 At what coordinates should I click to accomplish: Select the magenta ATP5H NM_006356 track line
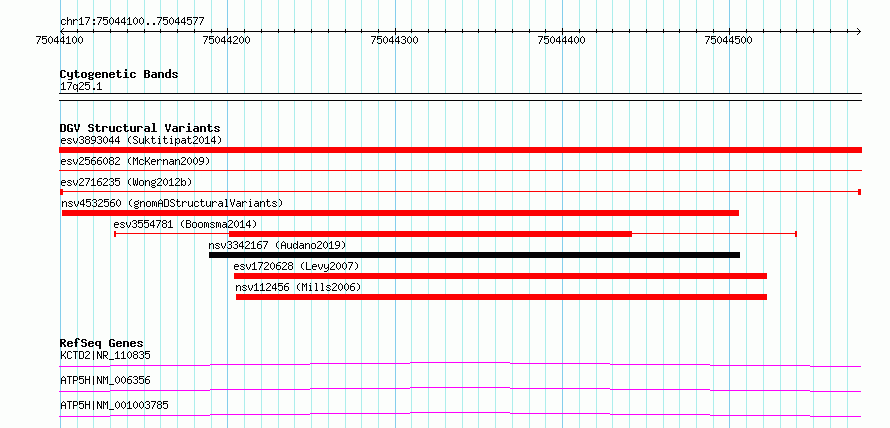click(460, 389)
